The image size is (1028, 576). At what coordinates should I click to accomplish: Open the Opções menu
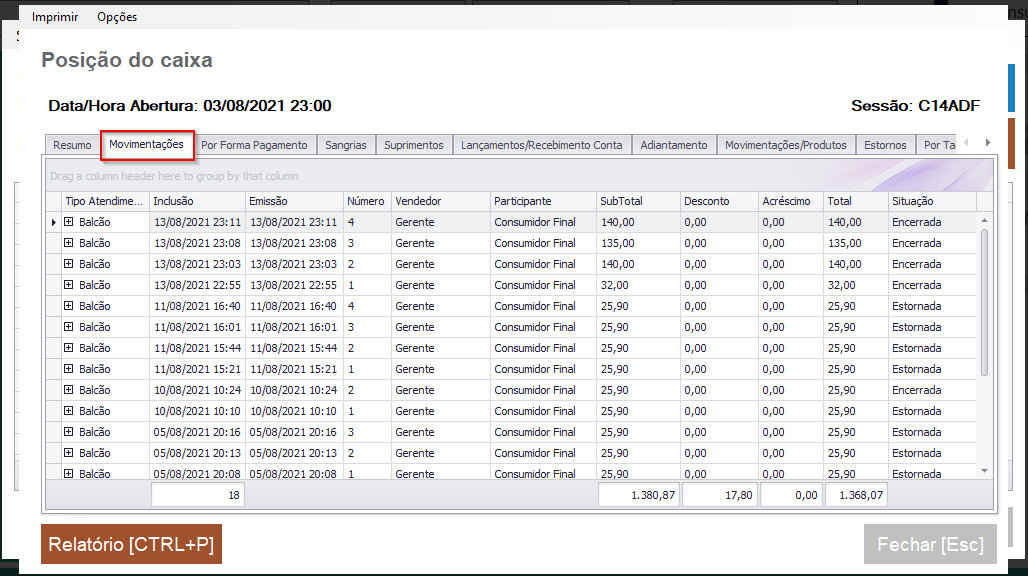coord(117,17)
